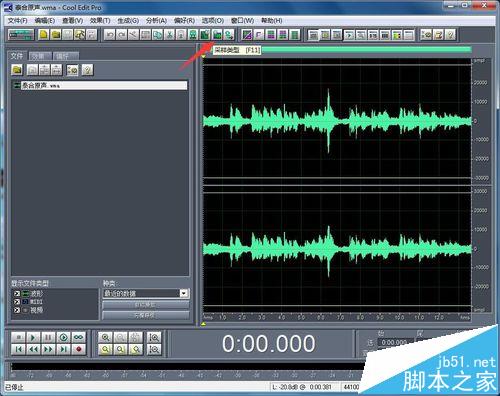Zoom in vertically with the upper vertical-zoom icon
This screenshot has height=396, width=500.
coord(154,338)
